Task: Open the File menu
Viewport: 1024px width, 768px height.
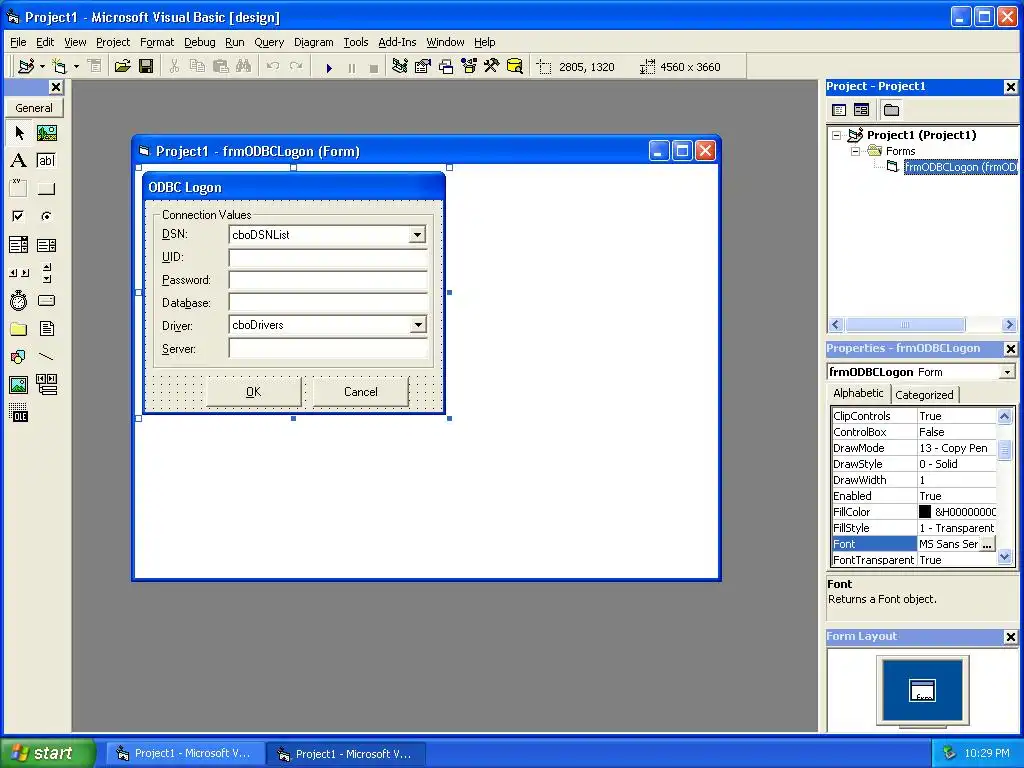Action: 18,42
